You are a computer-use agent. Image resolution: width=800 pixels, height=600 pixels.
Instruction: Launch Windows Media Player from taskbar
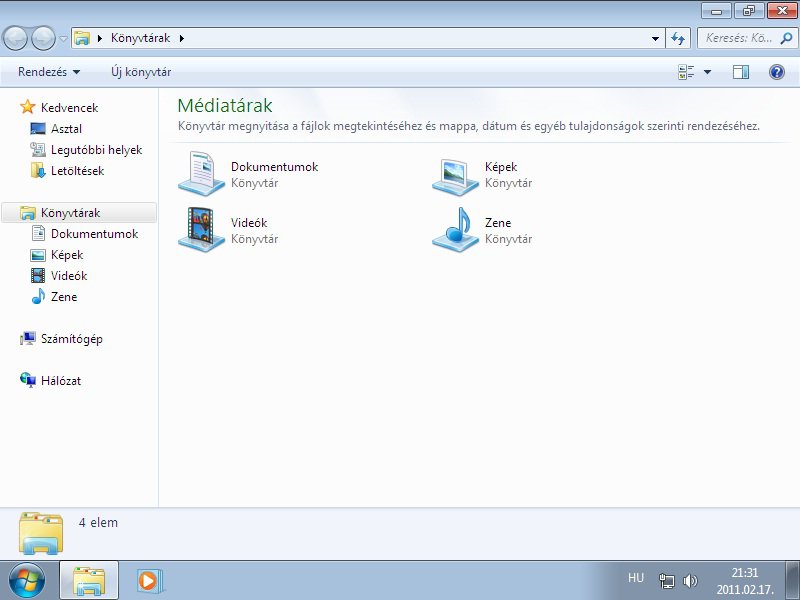click(x=150, y=581)
